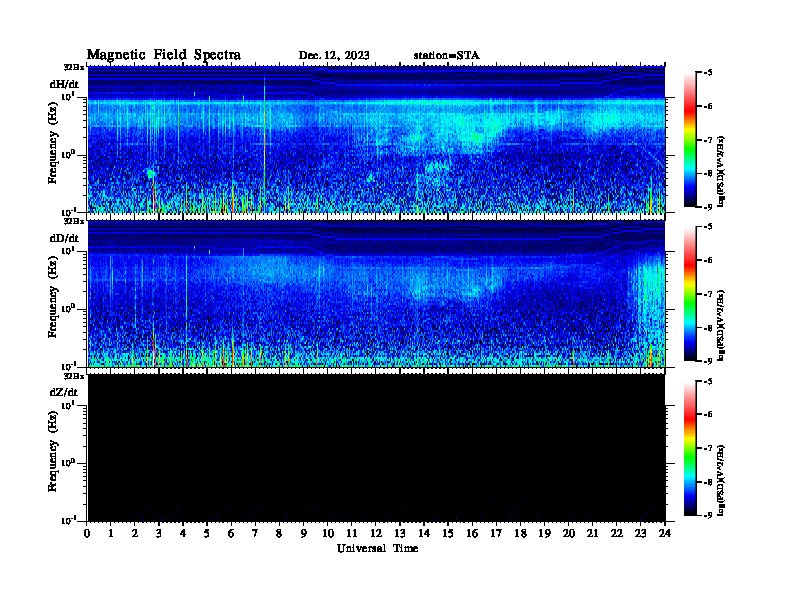Click hour '18' on the time axis
This screenshot has height=612, width=792.
pyautogui.click(x=520, y=533)
